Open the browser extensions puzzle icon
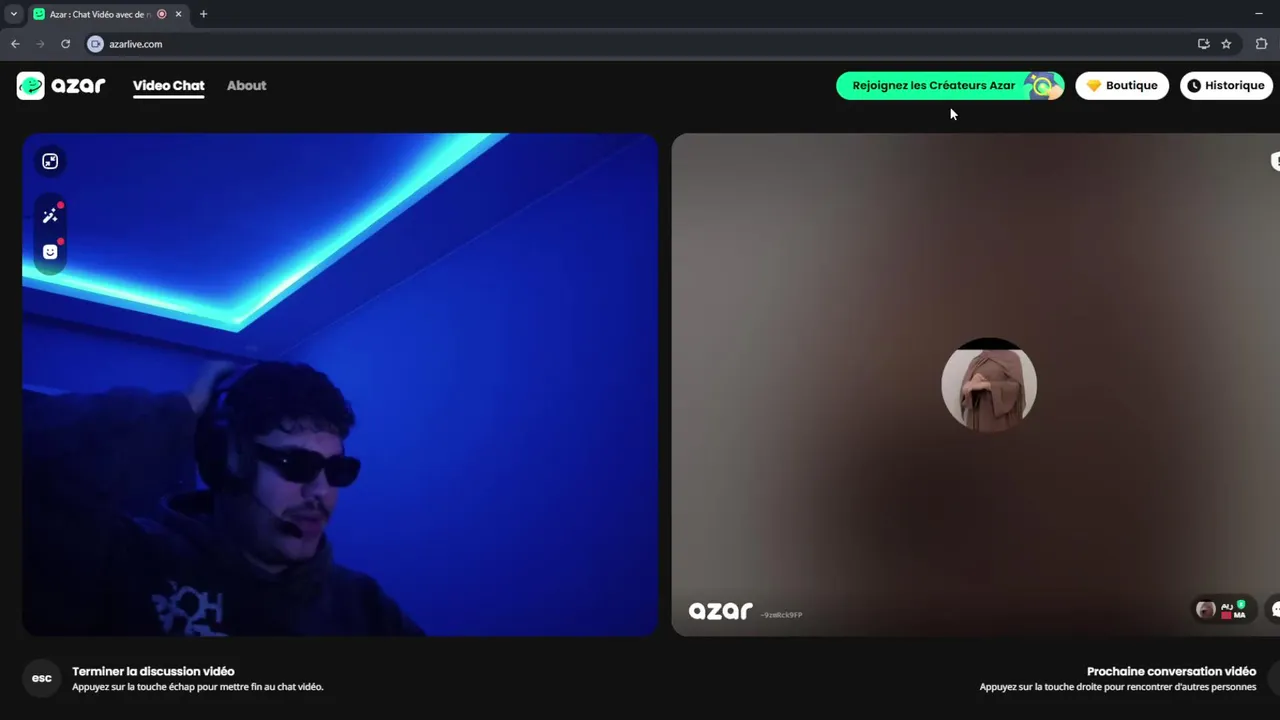Image resolution: width=1280 pixels, height=720 pixels. pos(1261,44)
